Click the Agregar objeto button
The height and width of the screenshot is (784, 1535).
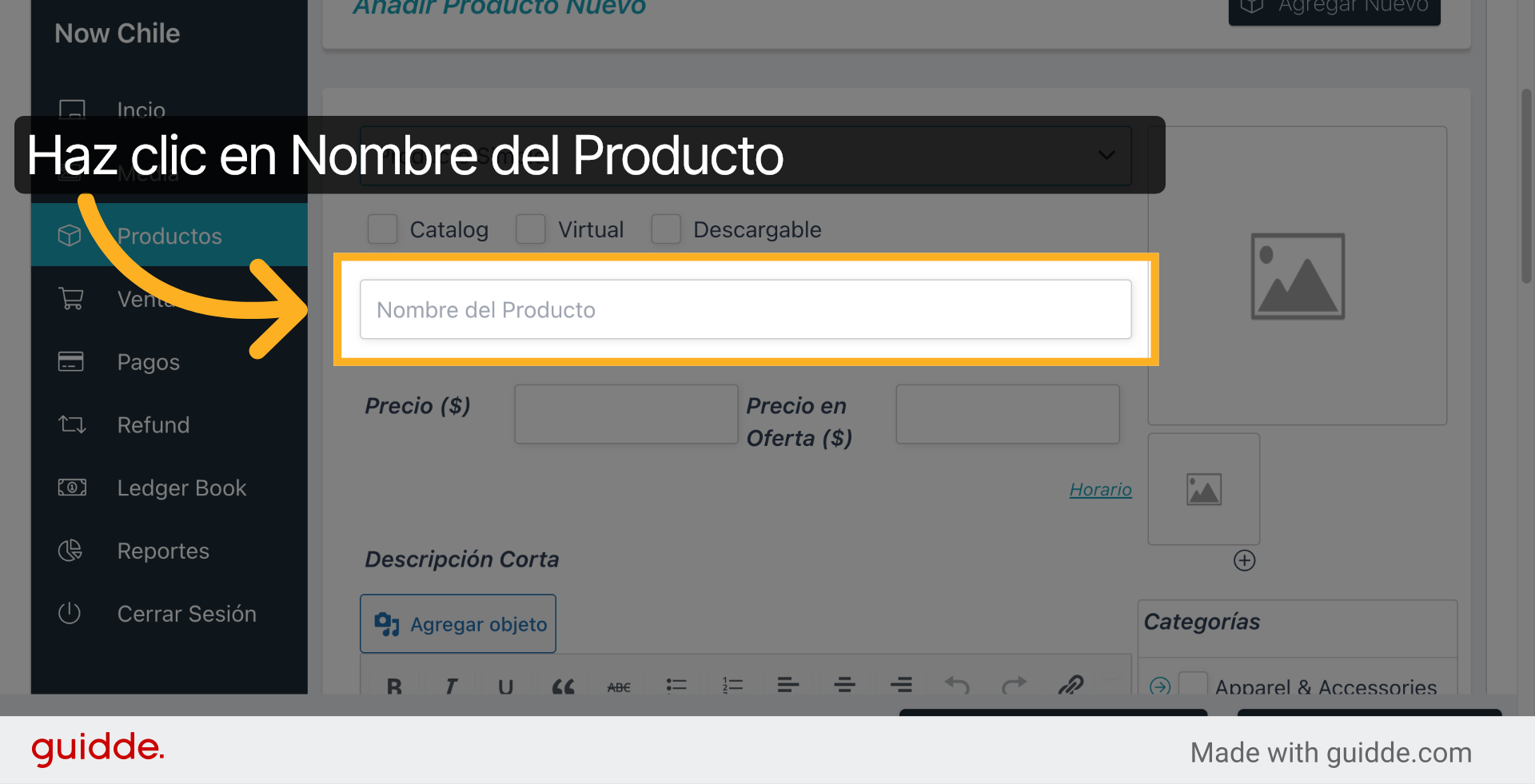point(458,623)
